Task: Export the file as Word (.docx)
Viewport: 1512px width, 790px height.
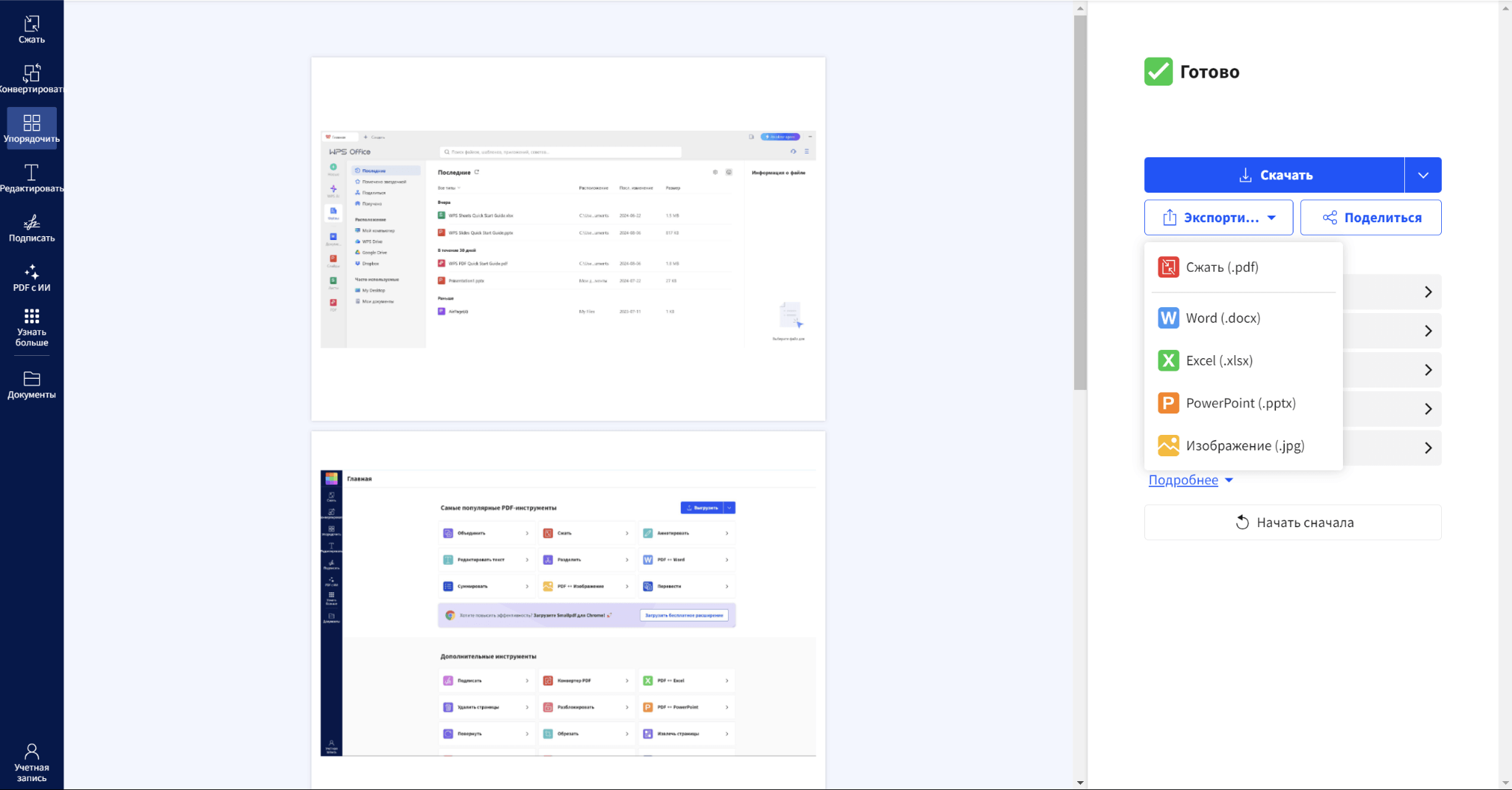Action: pyautogui.click(x=1243, y=318)
